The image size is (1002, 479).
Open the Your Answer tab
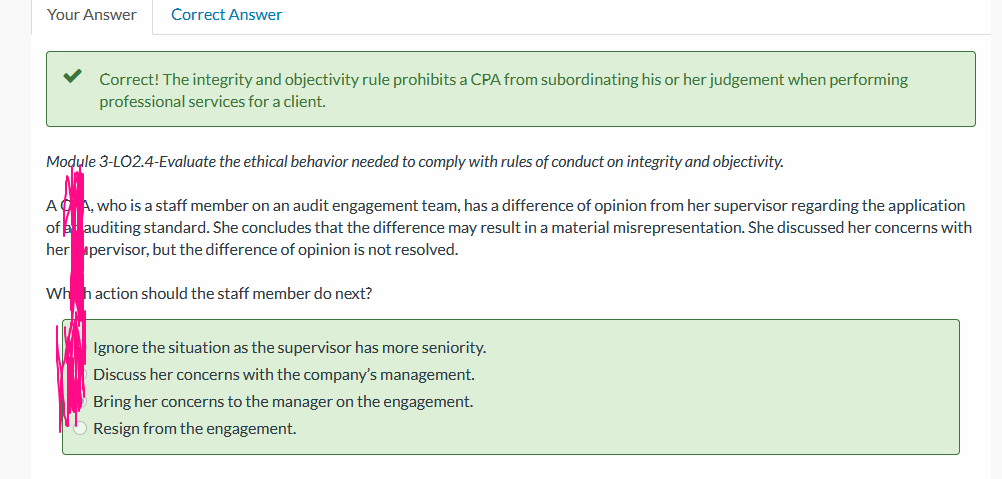pyautogui.click(x=92, y=15)
